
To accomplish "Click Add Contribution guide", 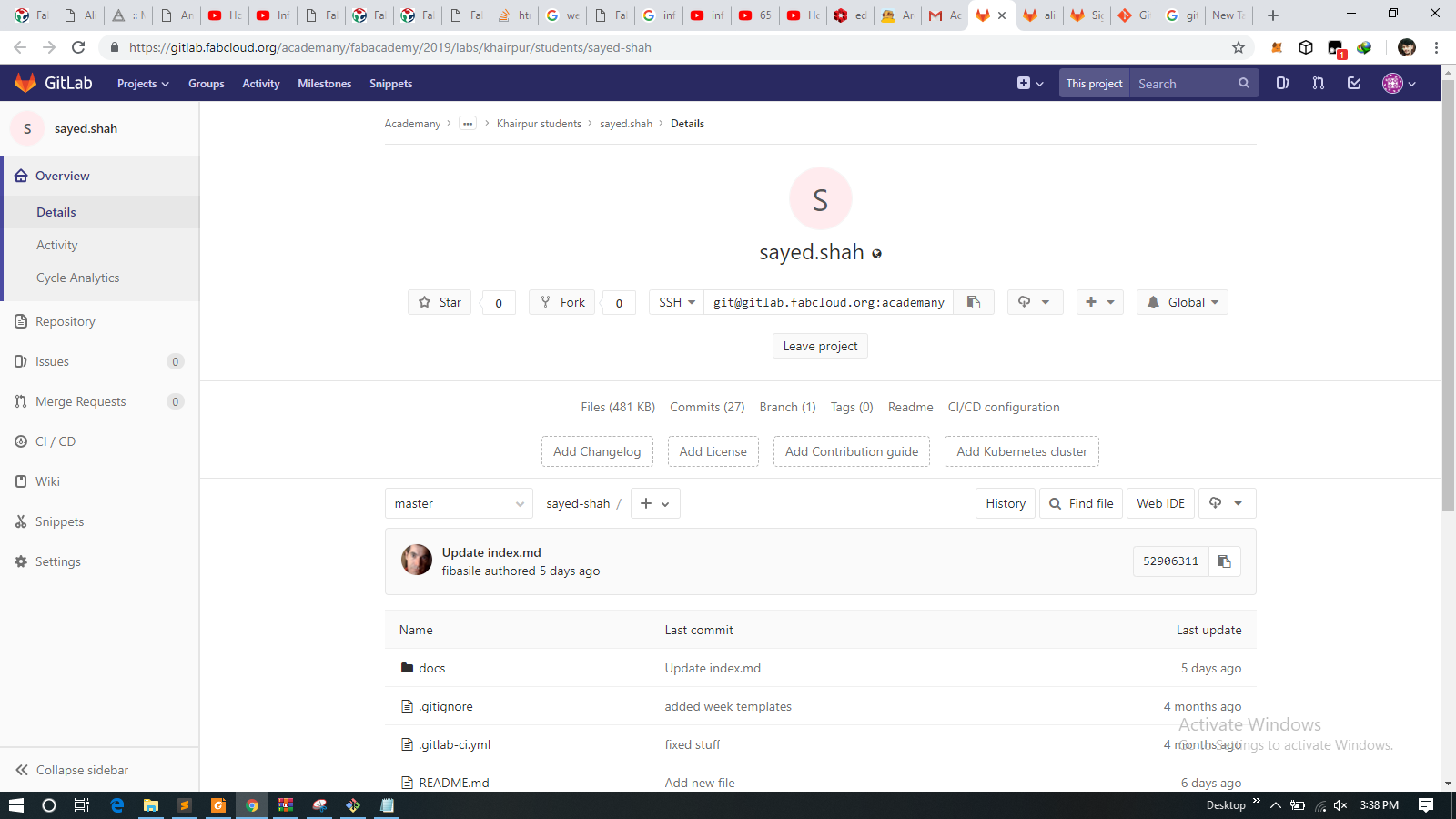I will pos(852,451).
